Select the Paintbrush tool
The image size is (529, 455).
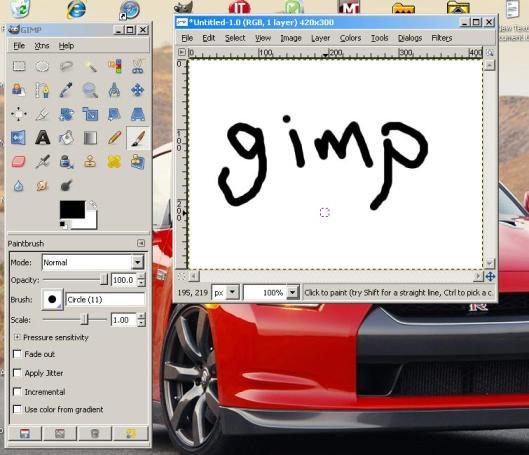[138, 138]
